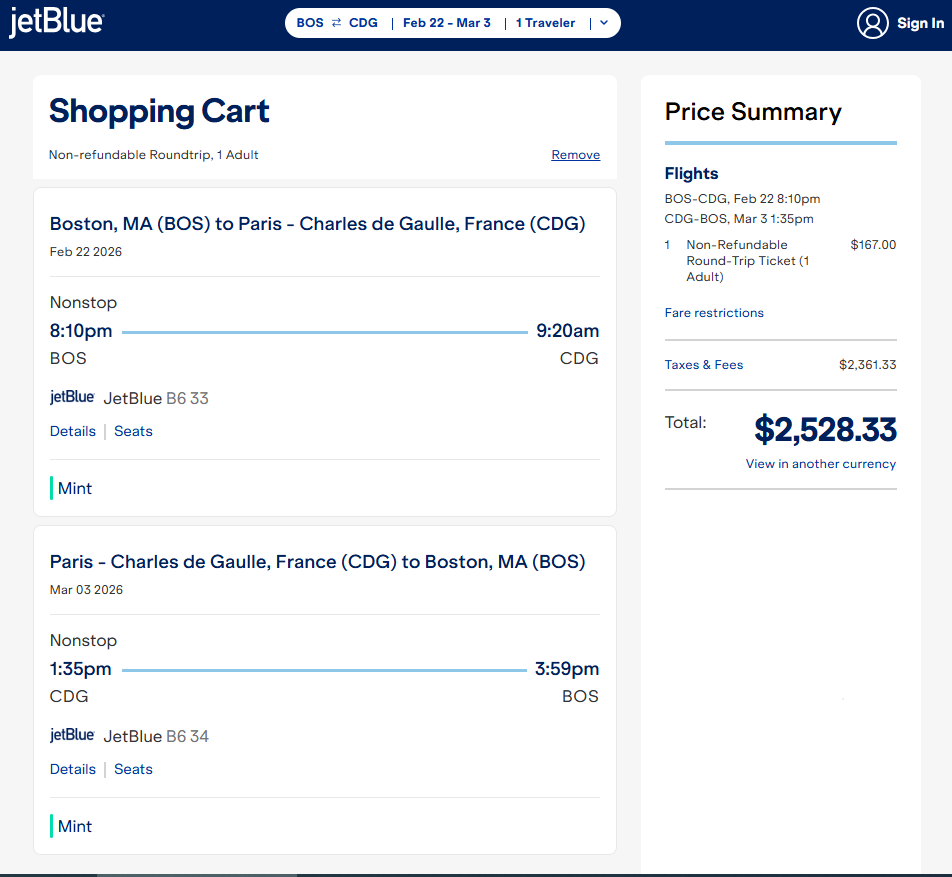Click the roundtrip arrows icon between BOS and CDG
The image size is (952, 877).
(x=336, y=22)
